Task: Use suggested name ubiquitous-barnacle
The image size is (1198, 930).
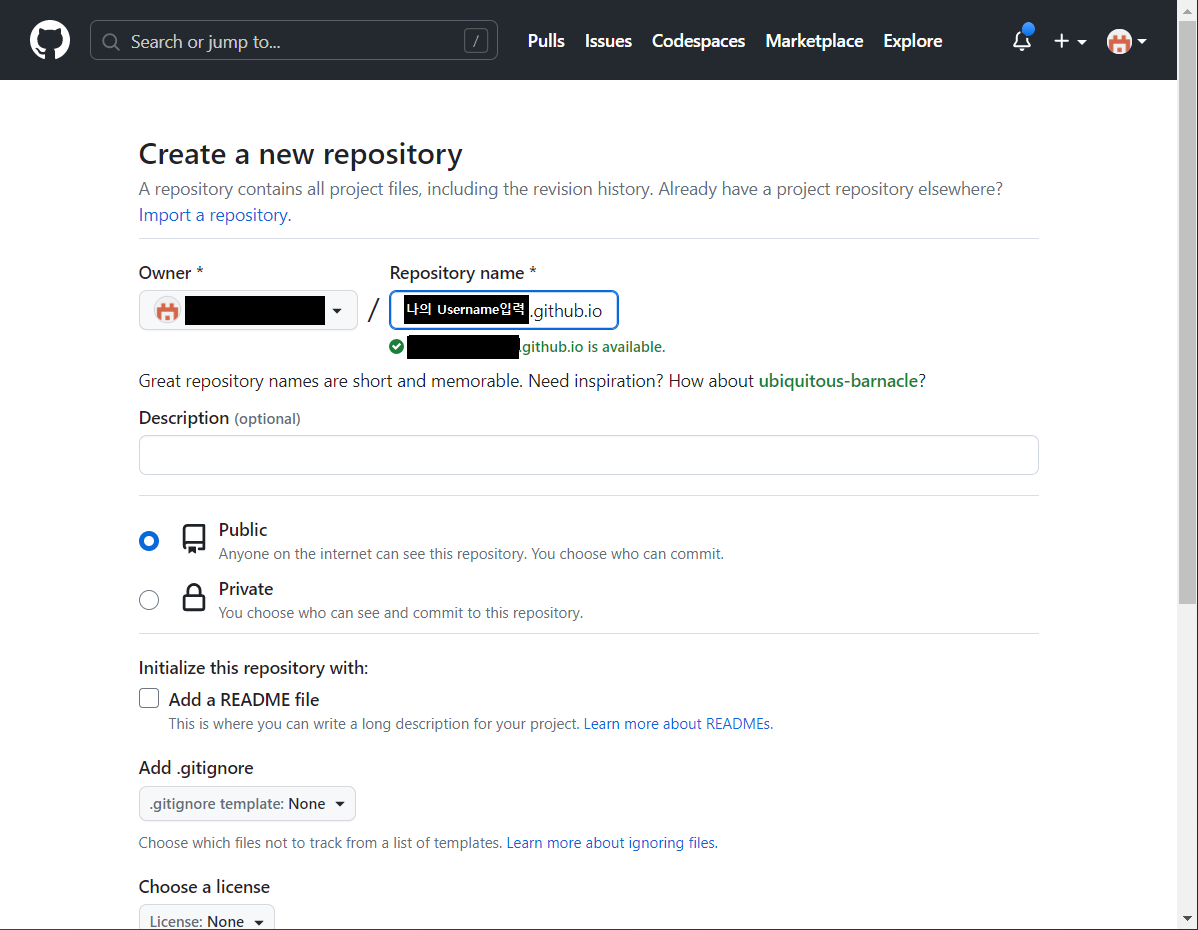Action: (x=837, y=381)
